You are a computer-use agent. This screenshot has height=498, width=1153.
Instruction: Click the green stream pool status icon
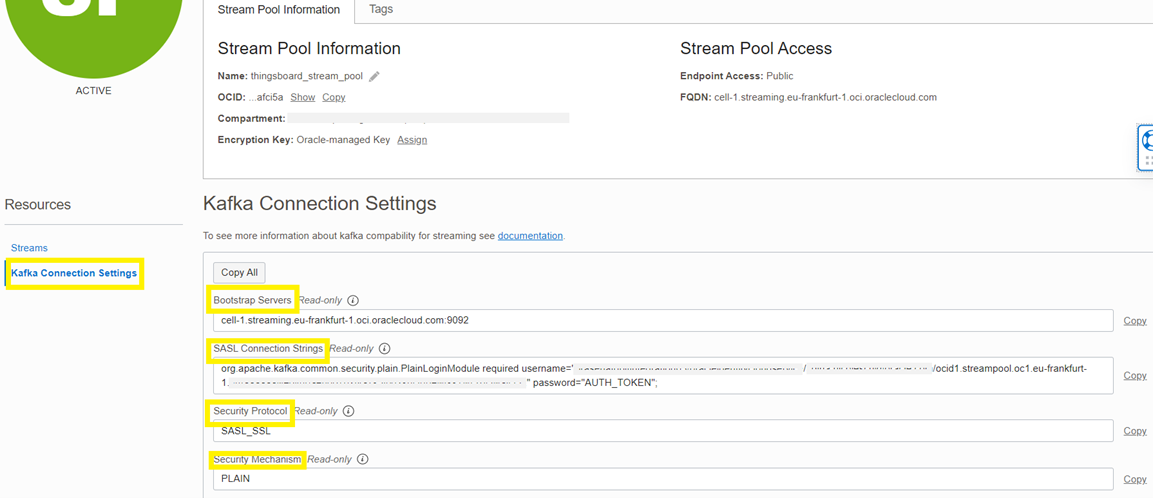pos(94,30)
